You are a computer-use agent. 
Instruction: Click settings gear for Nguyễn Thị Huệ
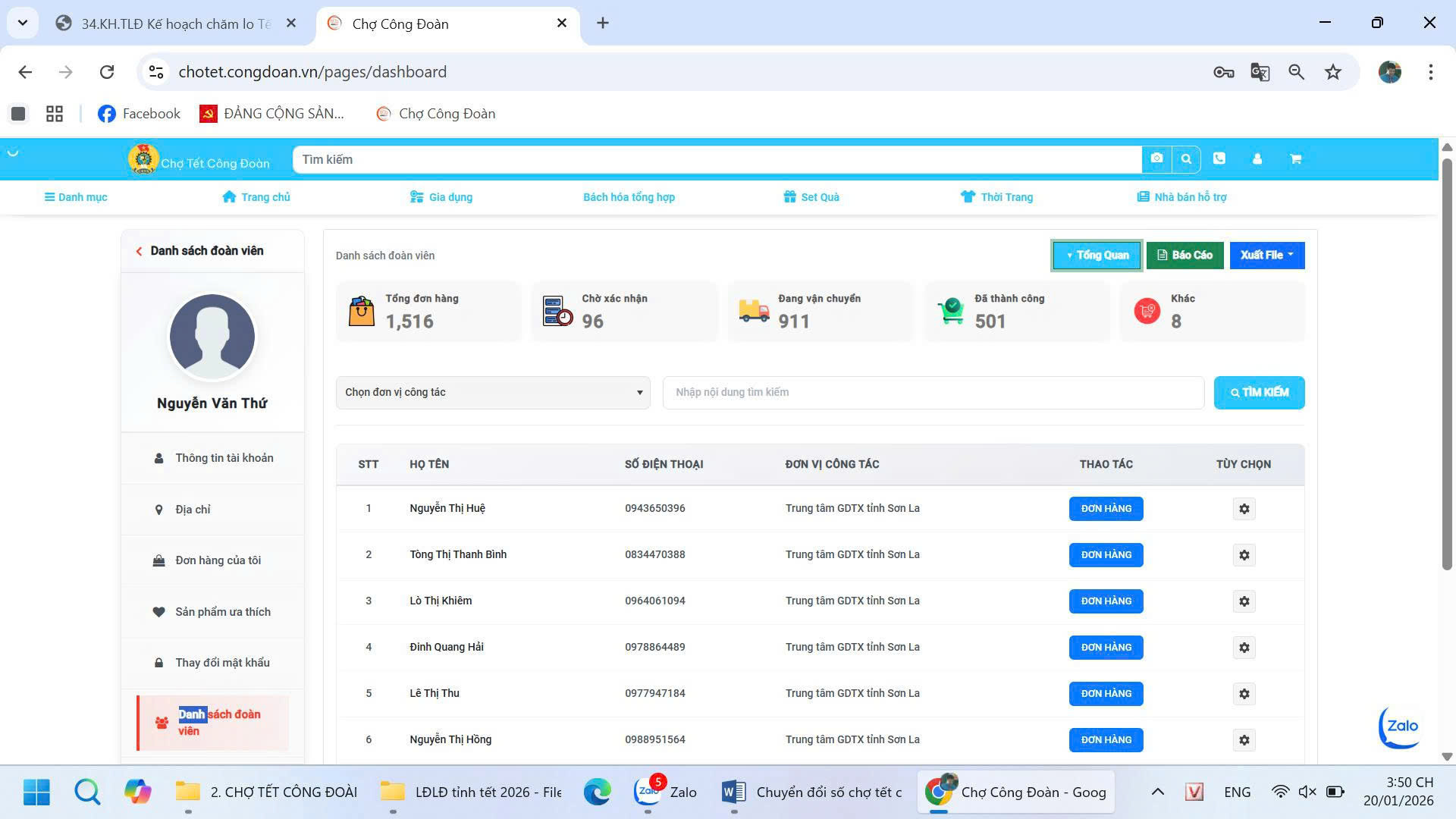(1244, 509)
